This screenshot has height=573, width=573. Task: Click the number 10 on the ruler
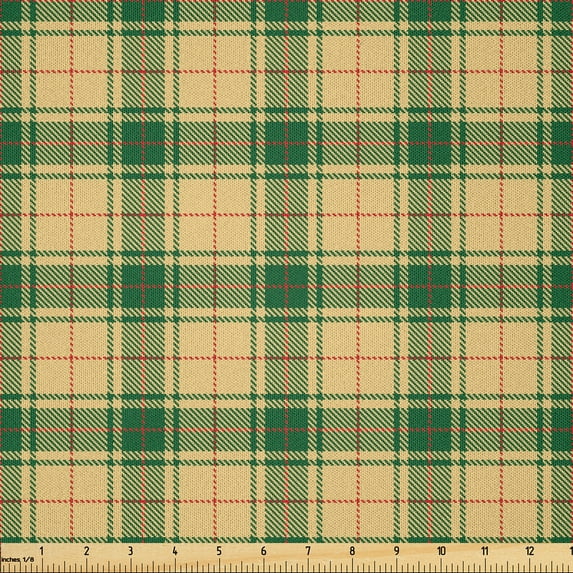click(441, 551)
